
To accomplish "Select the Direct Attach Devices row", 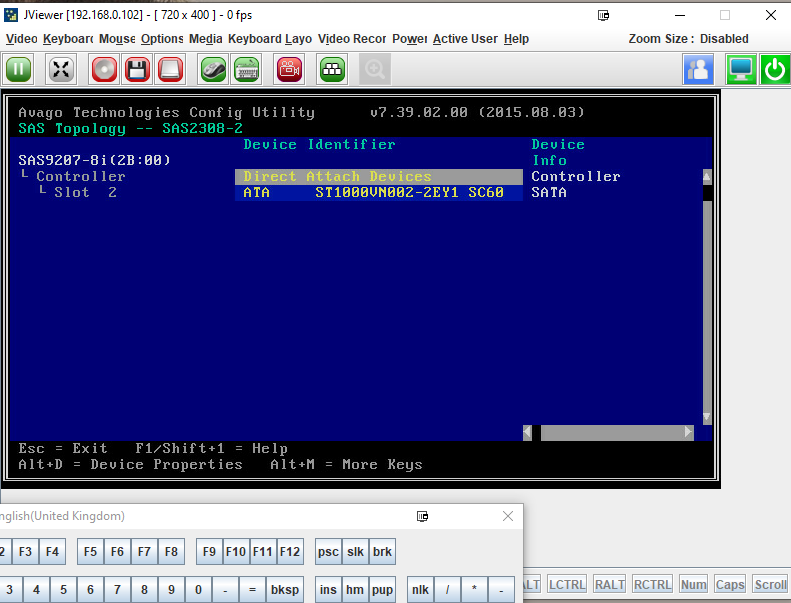I will click(379, 176).
